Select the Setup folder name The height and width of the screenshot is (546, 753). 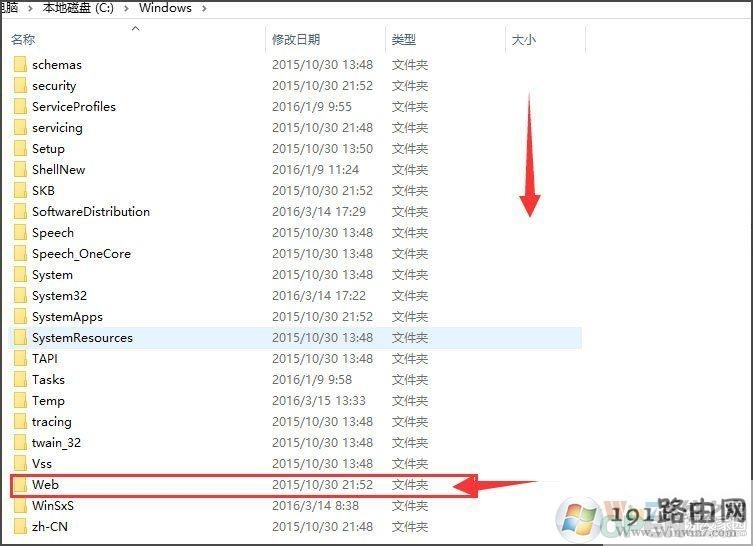click(48, 149)
